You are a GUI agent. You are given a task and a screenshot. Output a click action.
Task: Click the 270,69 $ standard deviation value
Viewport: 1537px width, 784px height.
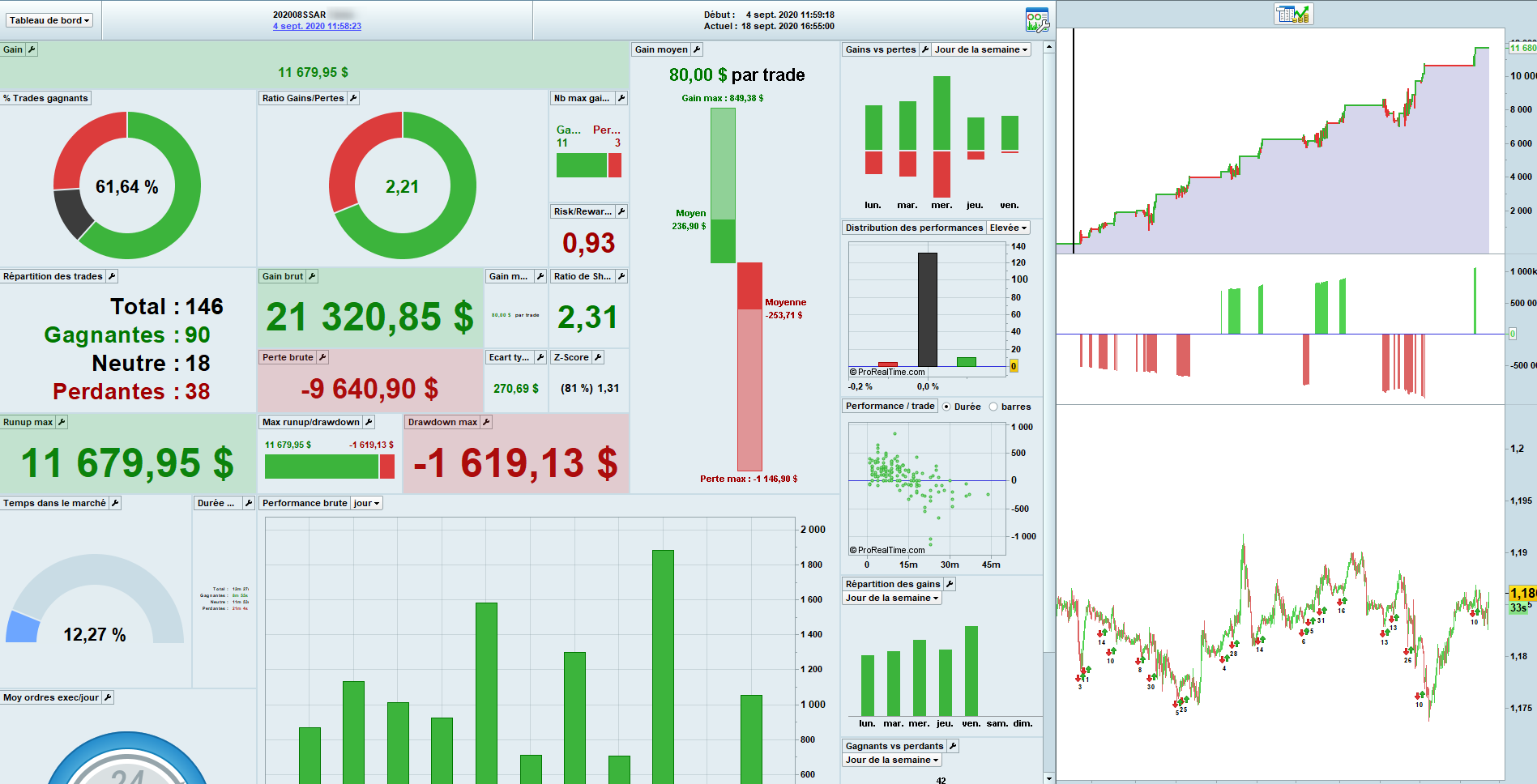(516, 389)
